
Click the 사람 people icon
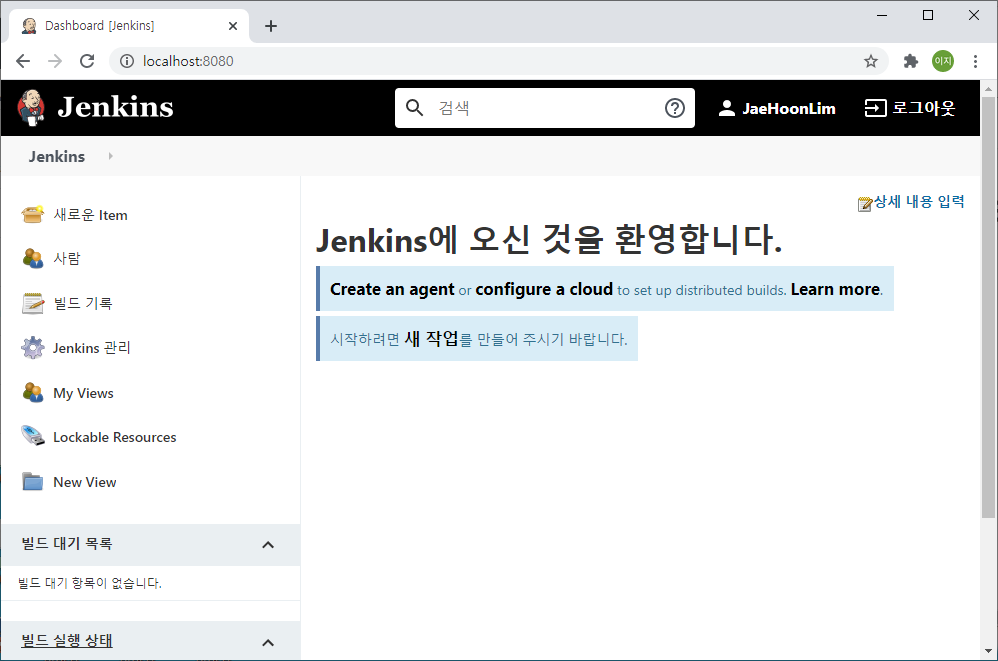pyautogui.click(x=32, y=258)
